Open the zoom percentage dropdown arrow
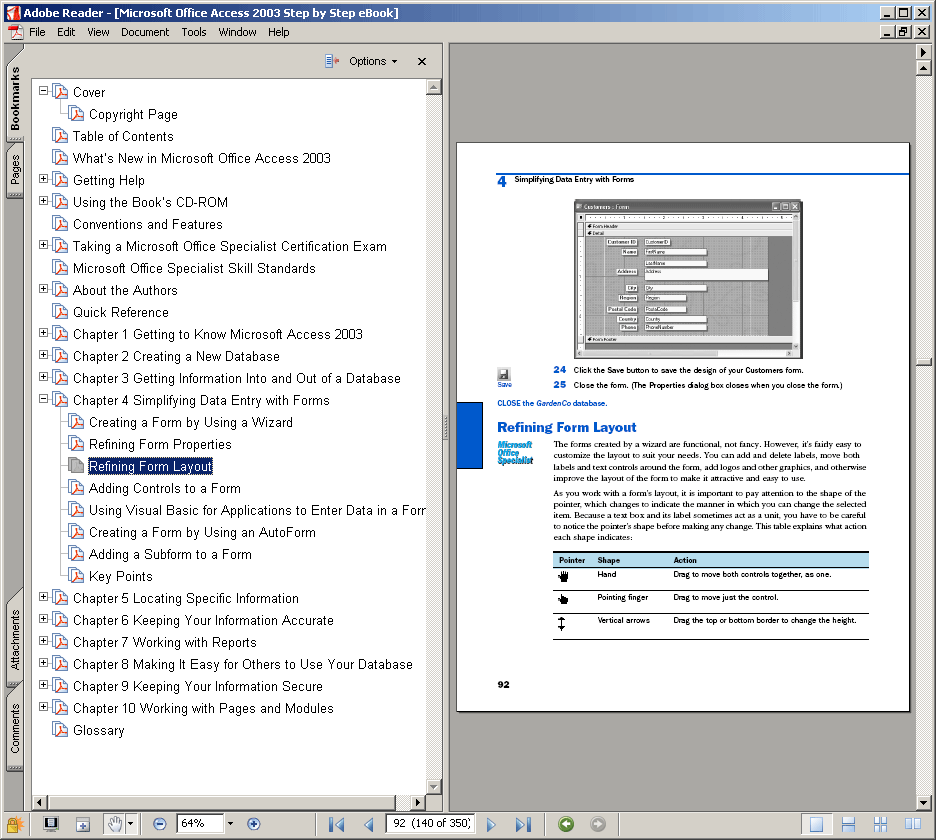Image resolution: width=936 pixels, height=840 pixels. pyautogui.click(x=230, y=824)
